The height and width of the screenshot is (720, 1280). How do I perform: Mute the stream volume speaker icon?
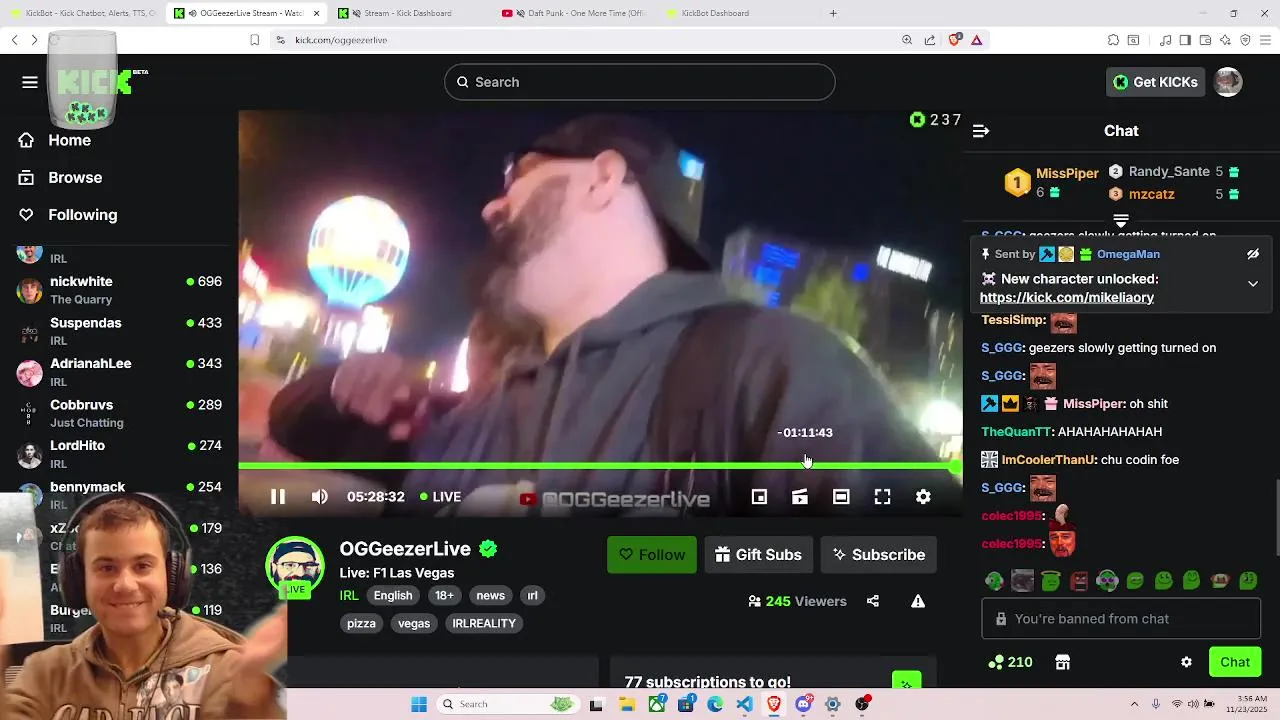319,497
